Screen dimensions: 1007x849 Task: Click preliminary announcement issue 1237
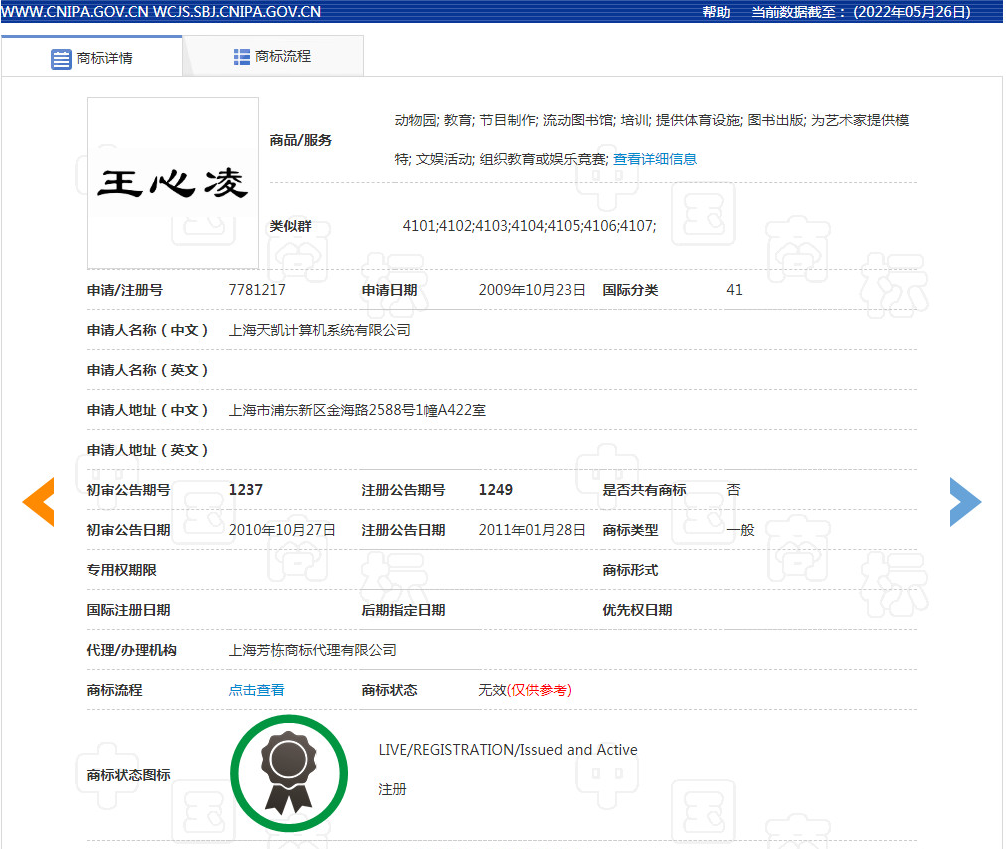[x=245, y=489]
